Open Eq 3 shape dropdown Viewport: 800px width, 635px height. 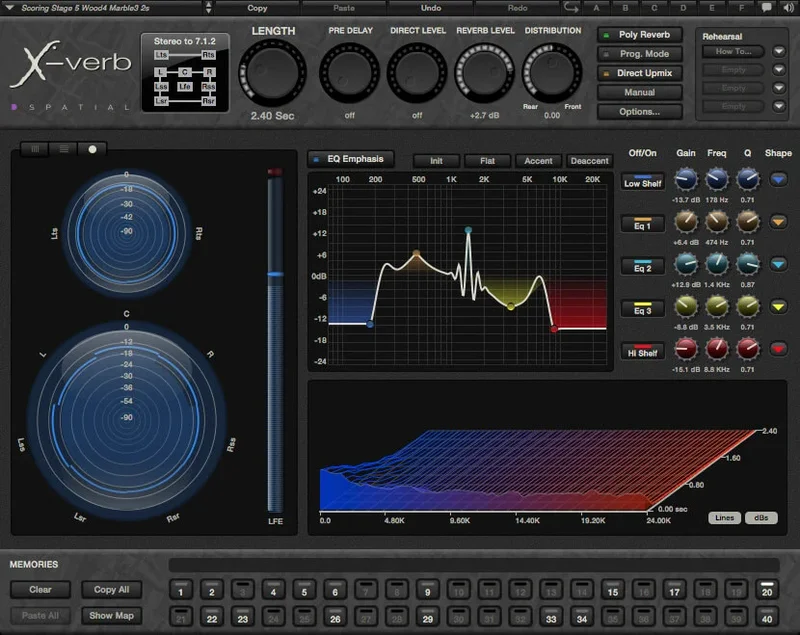[x=778, y=307]
